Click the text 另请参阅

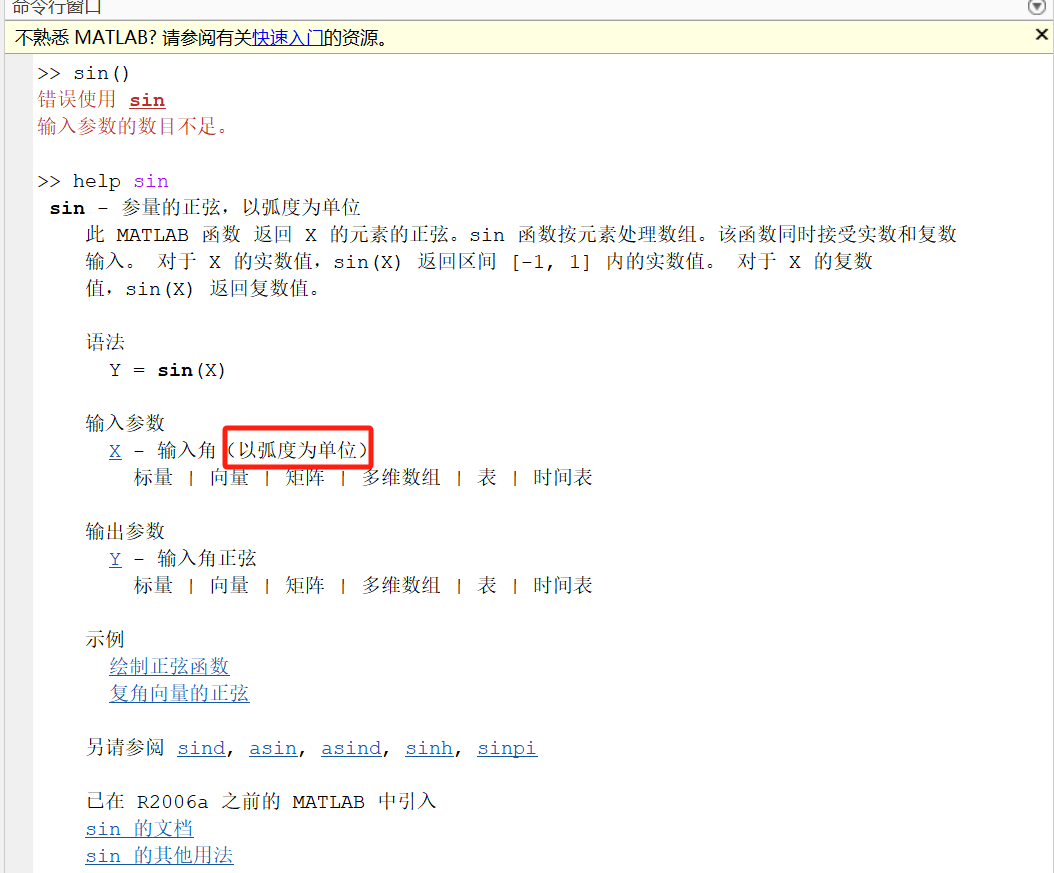coord(125,747)
